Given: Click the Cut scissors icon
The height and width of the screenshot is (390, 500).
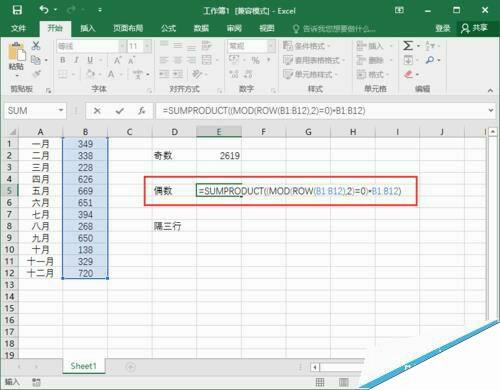Looking at the screenshot, I should pyautogui.click(x=36, y=46).
